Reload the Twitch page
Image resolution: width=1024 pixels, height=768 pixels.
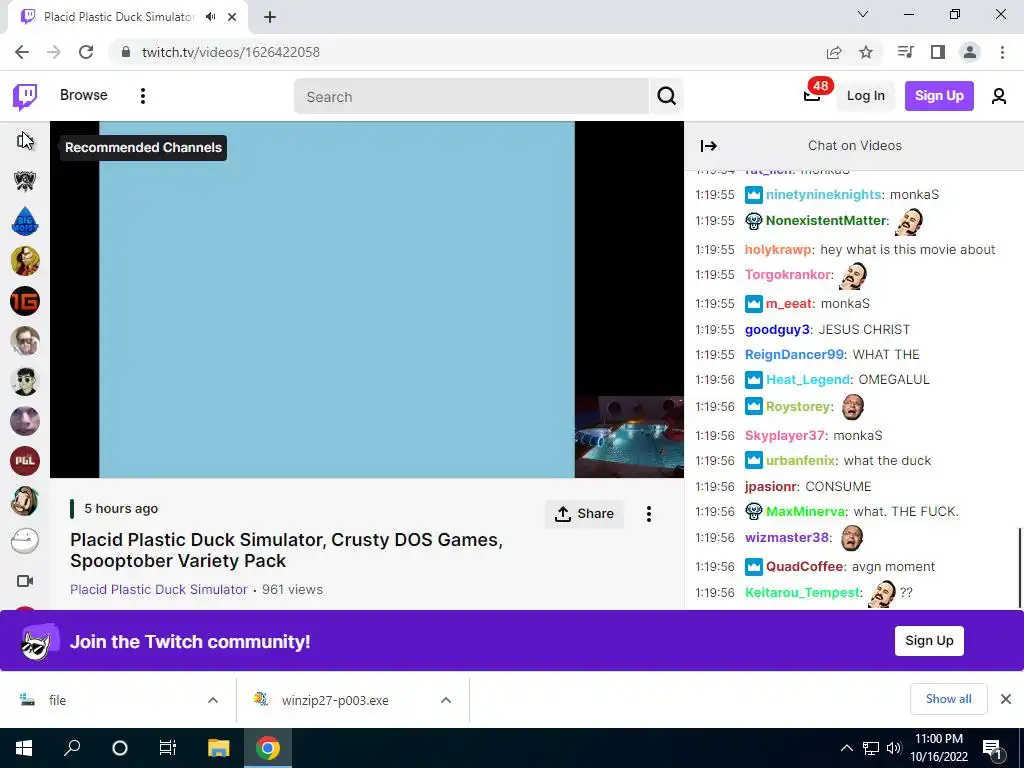click(x=86, y=52)
